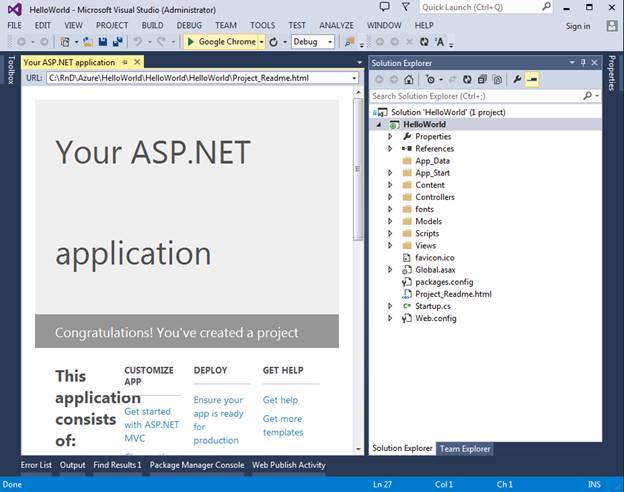Click the document scrollbar down arrow
This screenshot has width=624, height=492.
358,449
